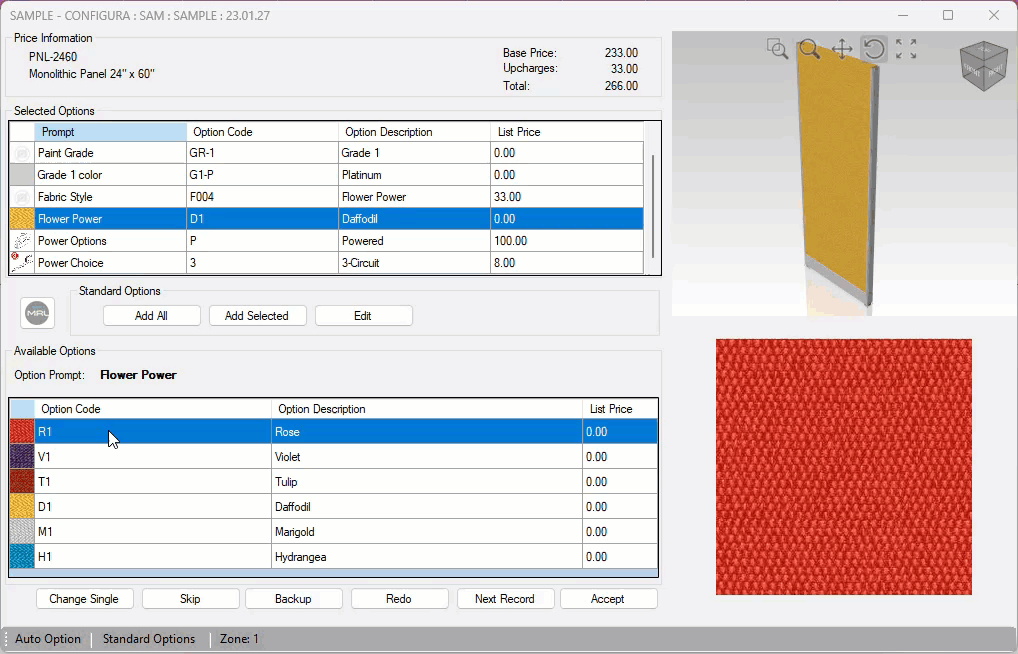Click the Grade 1 color gray swatch

click(x=22, y=175)
